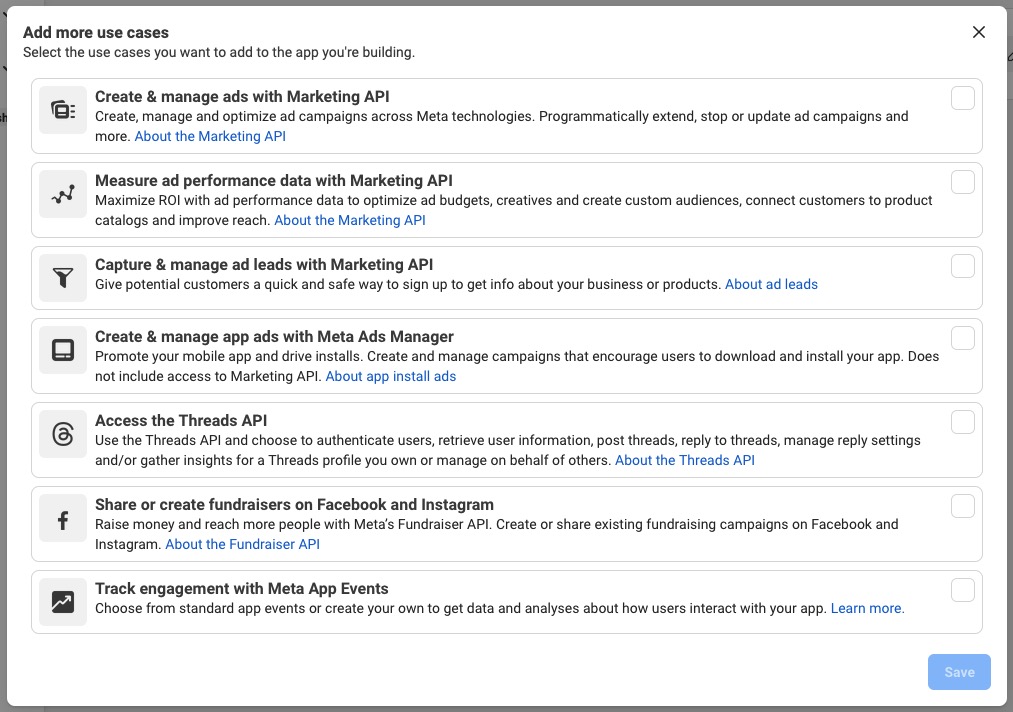Click the Create & manage ads with Marketing API title

(242, 96)
